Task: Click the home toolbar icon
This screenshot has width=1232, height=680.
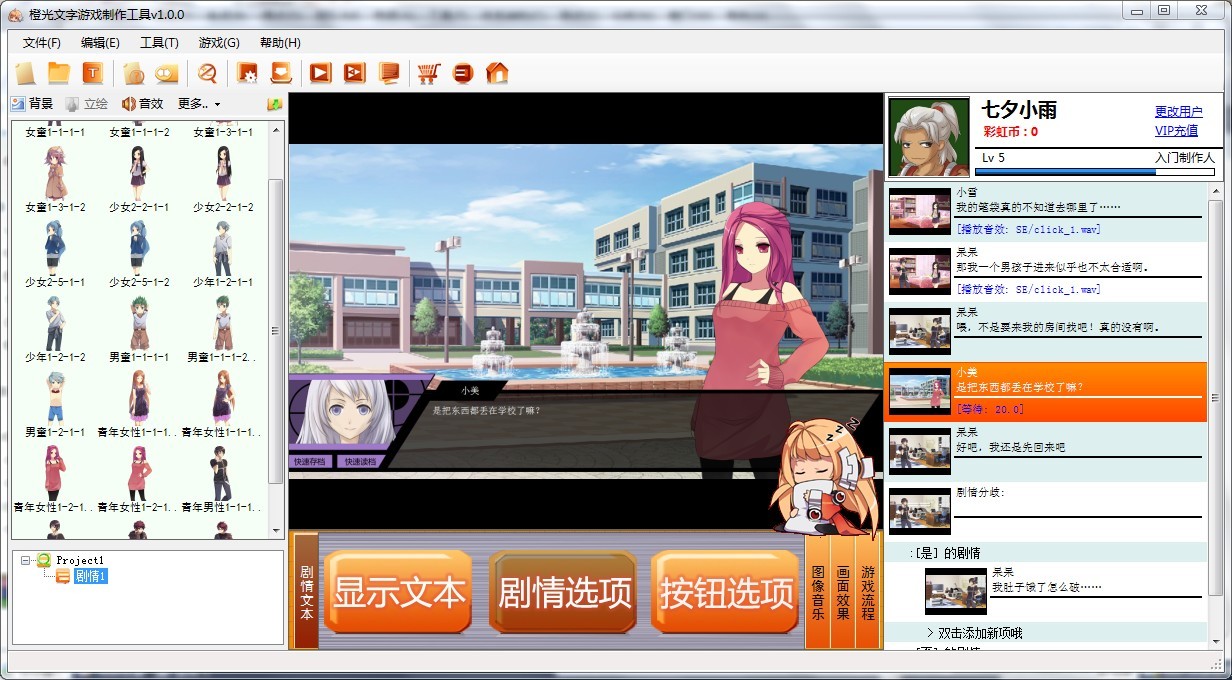Action: (497, 73)
